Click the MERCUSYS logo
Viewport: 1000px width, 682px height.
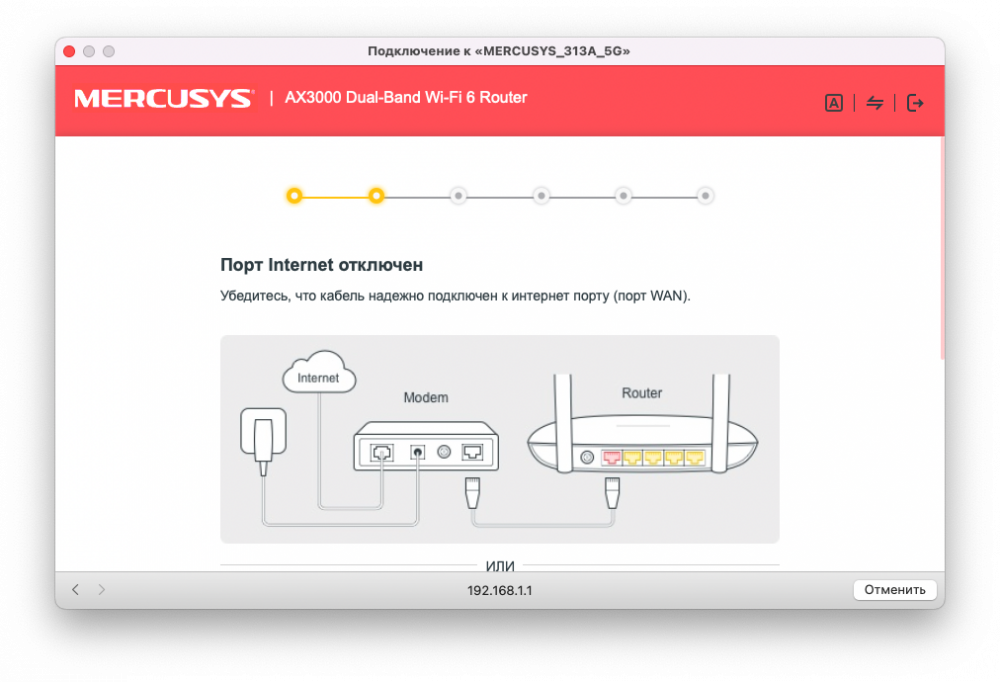[x=163, y=99]
